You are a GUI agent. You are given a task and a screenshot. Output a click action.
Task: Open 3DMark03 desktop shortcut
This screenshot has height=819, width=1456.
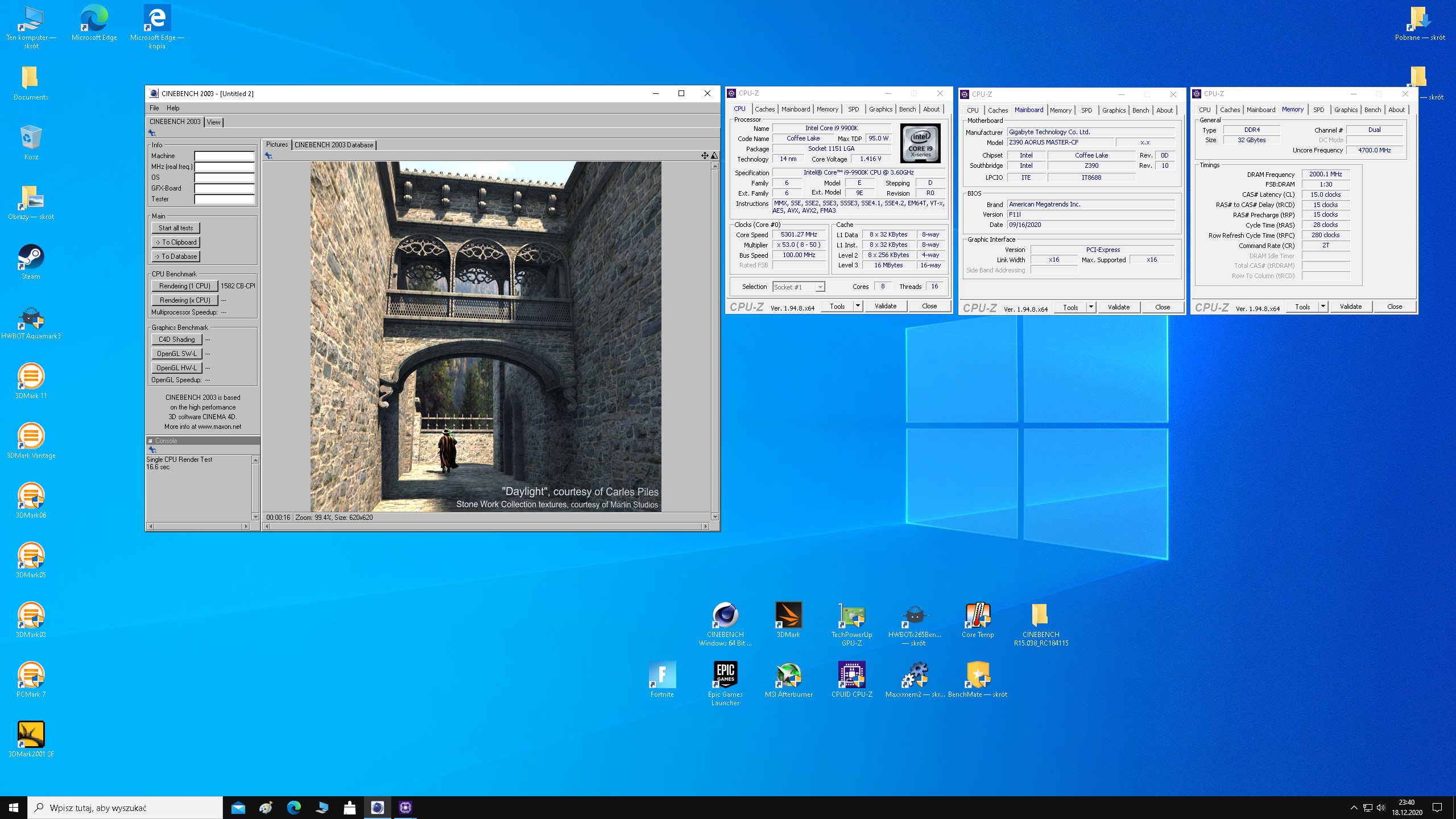click(31, 621)
